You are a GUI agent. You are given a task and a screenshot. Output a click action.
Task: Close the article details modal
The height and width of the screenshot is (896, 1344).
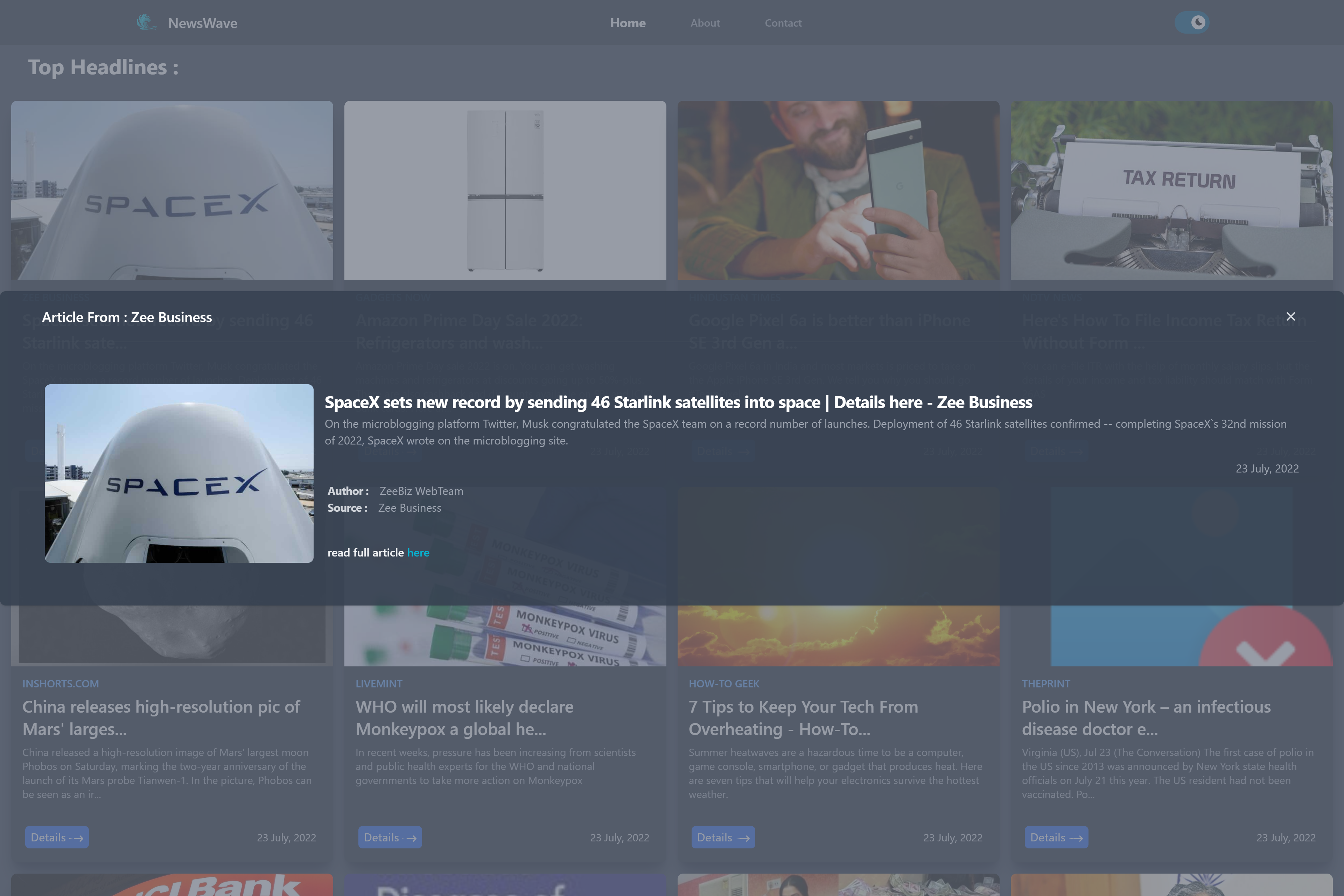[1290, 316]
